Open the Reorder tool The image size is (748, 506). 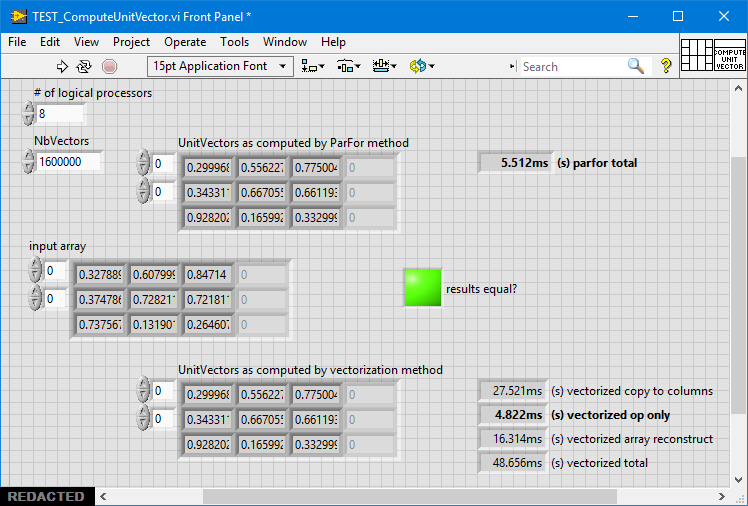422,66
